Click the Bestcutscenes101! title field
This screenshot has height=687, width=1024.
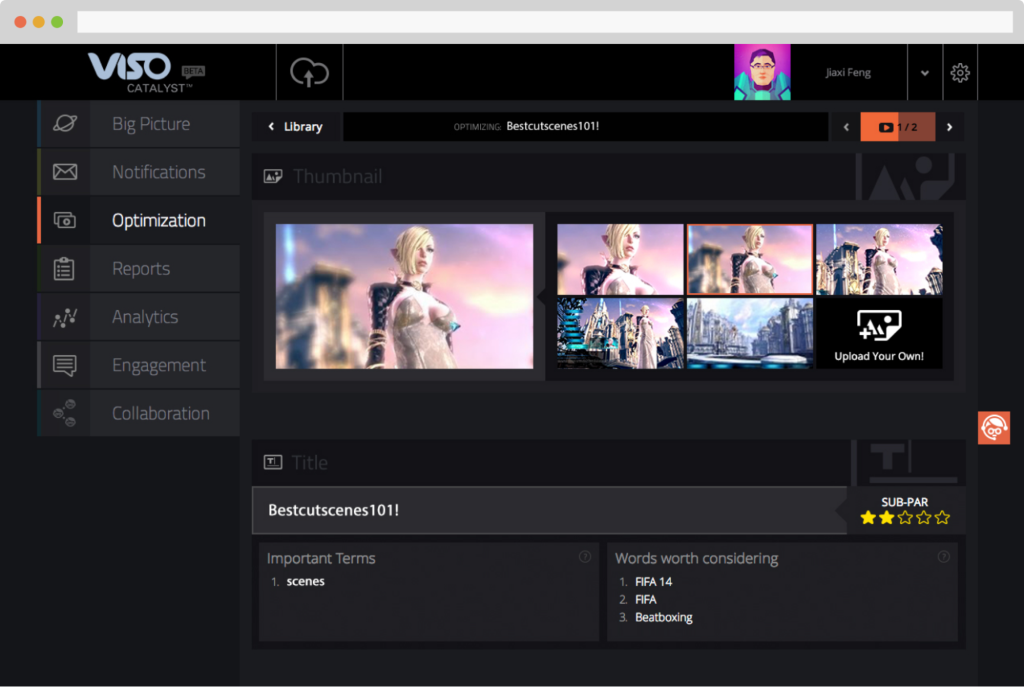point(548,510)
